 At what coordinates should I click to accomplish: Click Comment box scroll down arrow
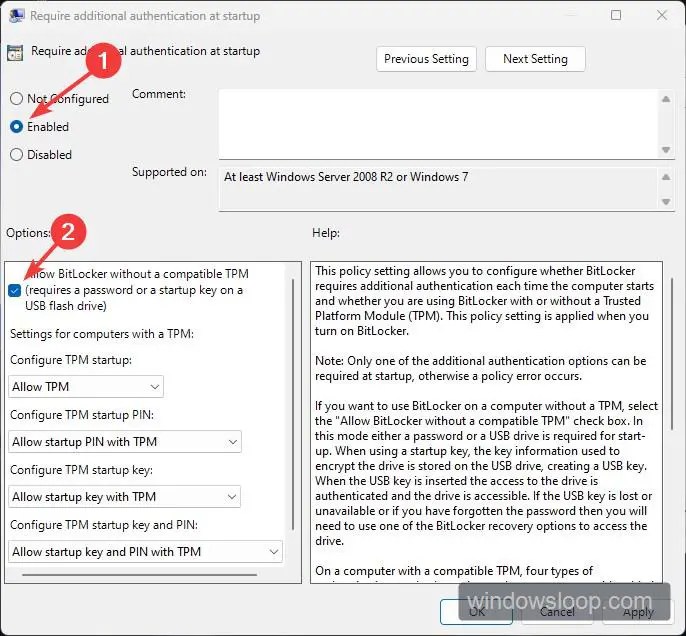666,150
